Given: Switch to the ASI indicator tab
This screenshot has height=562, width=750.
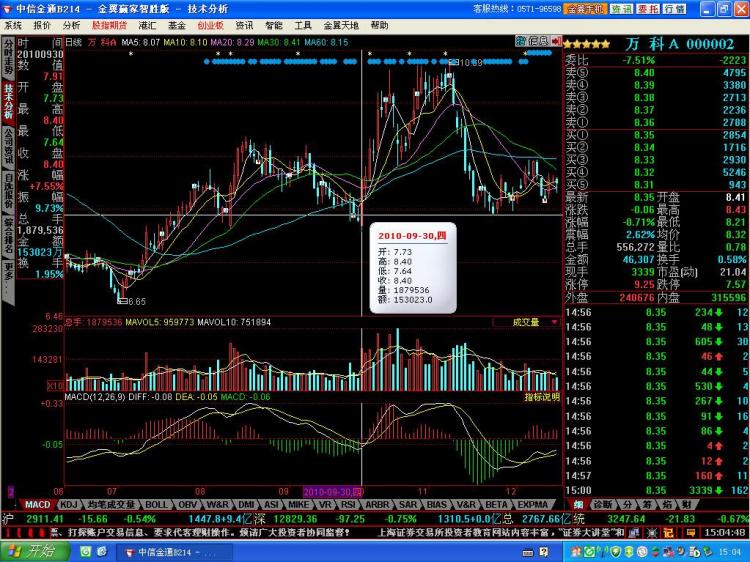Looking at the screenshot, I should point(271,505).
